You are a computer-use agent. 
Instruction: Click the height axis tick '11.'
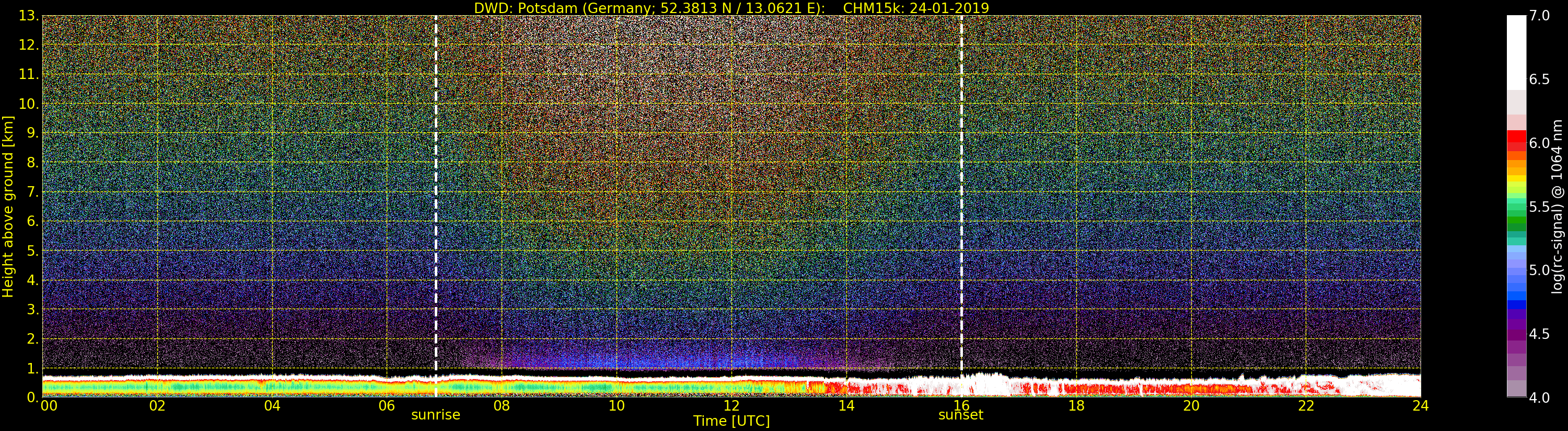tap(29, 74)
